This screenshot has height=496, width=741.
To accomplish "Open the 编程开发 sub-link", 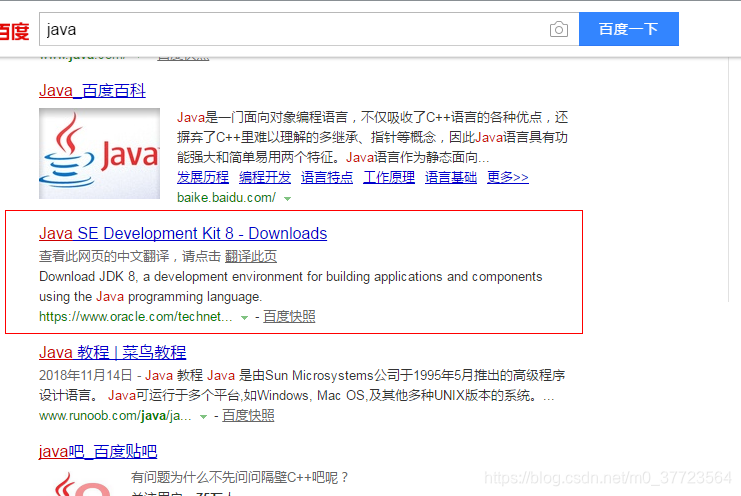I will (x=265, y=178).
